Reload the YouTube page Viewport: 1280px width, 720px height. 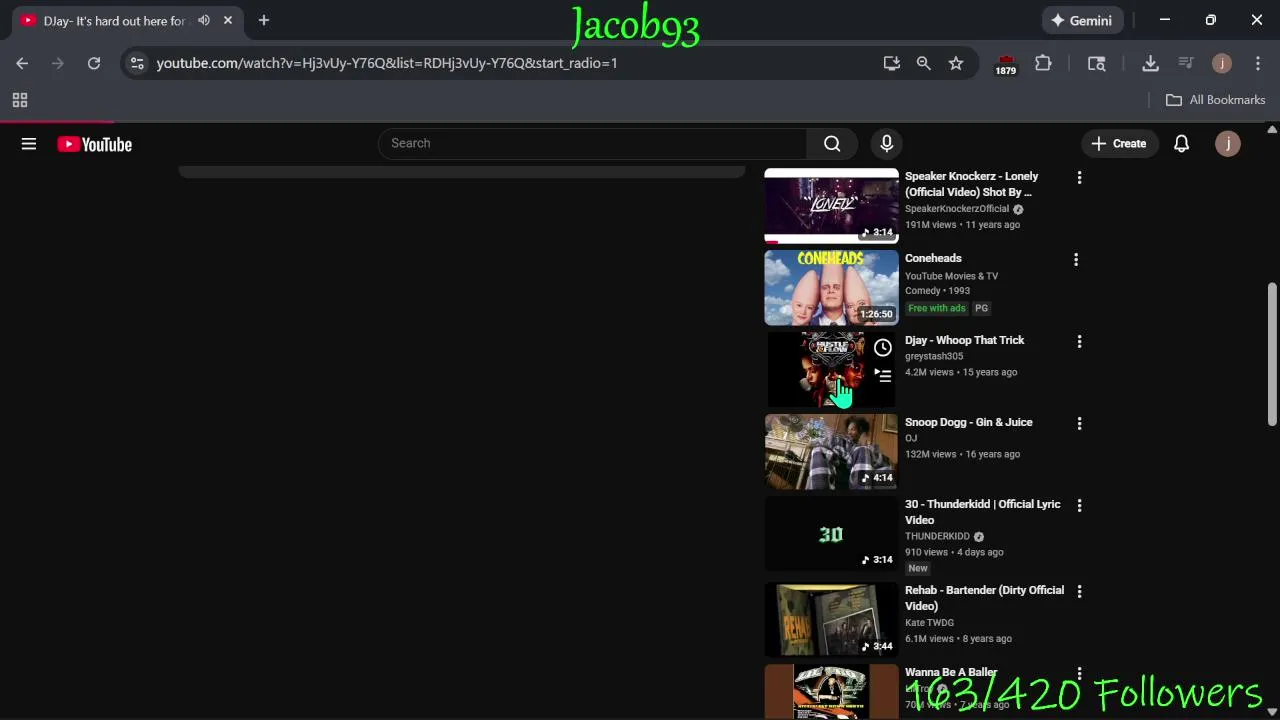tap(94, 63)
